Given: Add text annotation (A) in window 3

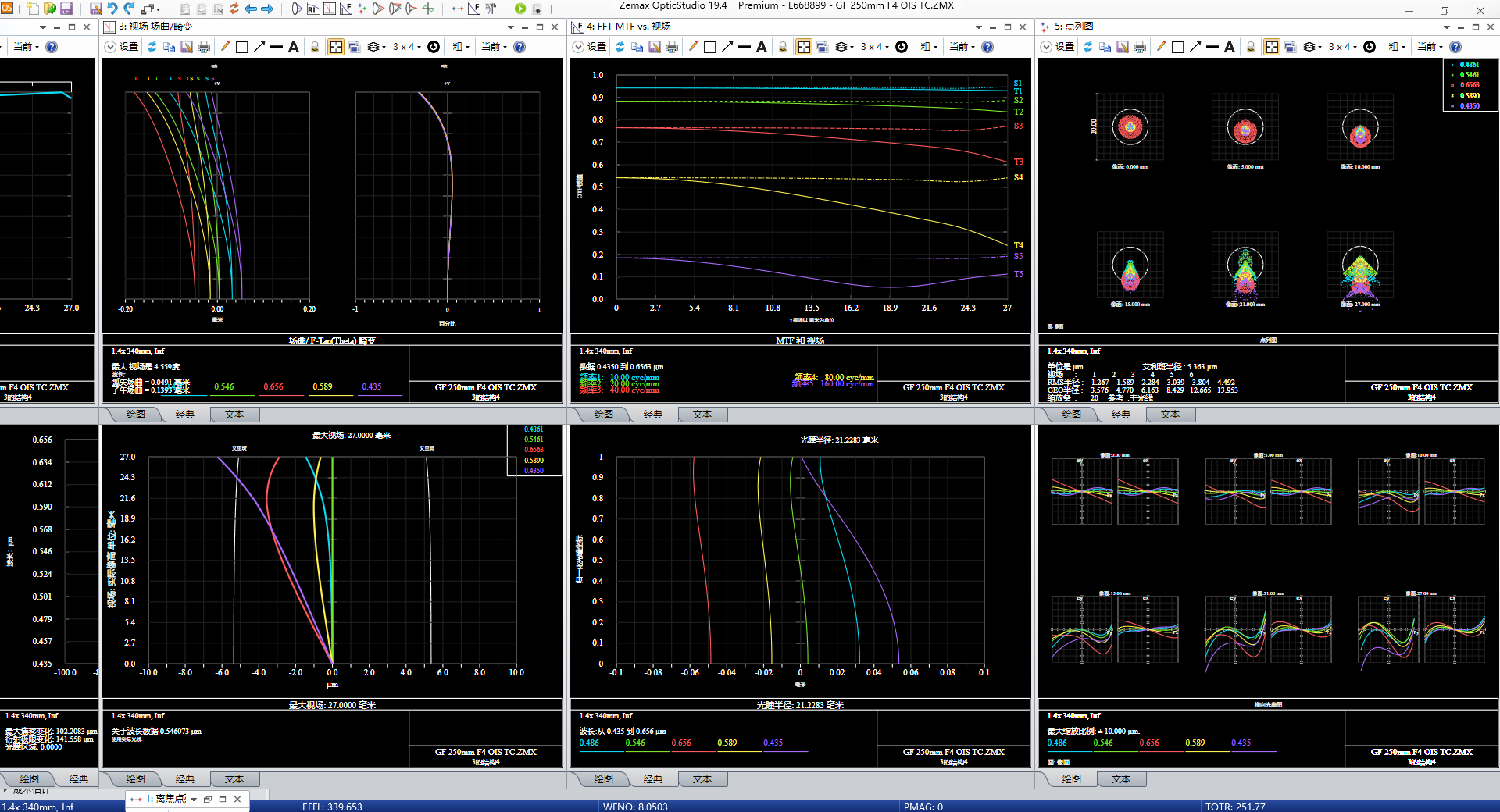Looking at the screenshot, I should pyautogui.click(x=294, y=47).
